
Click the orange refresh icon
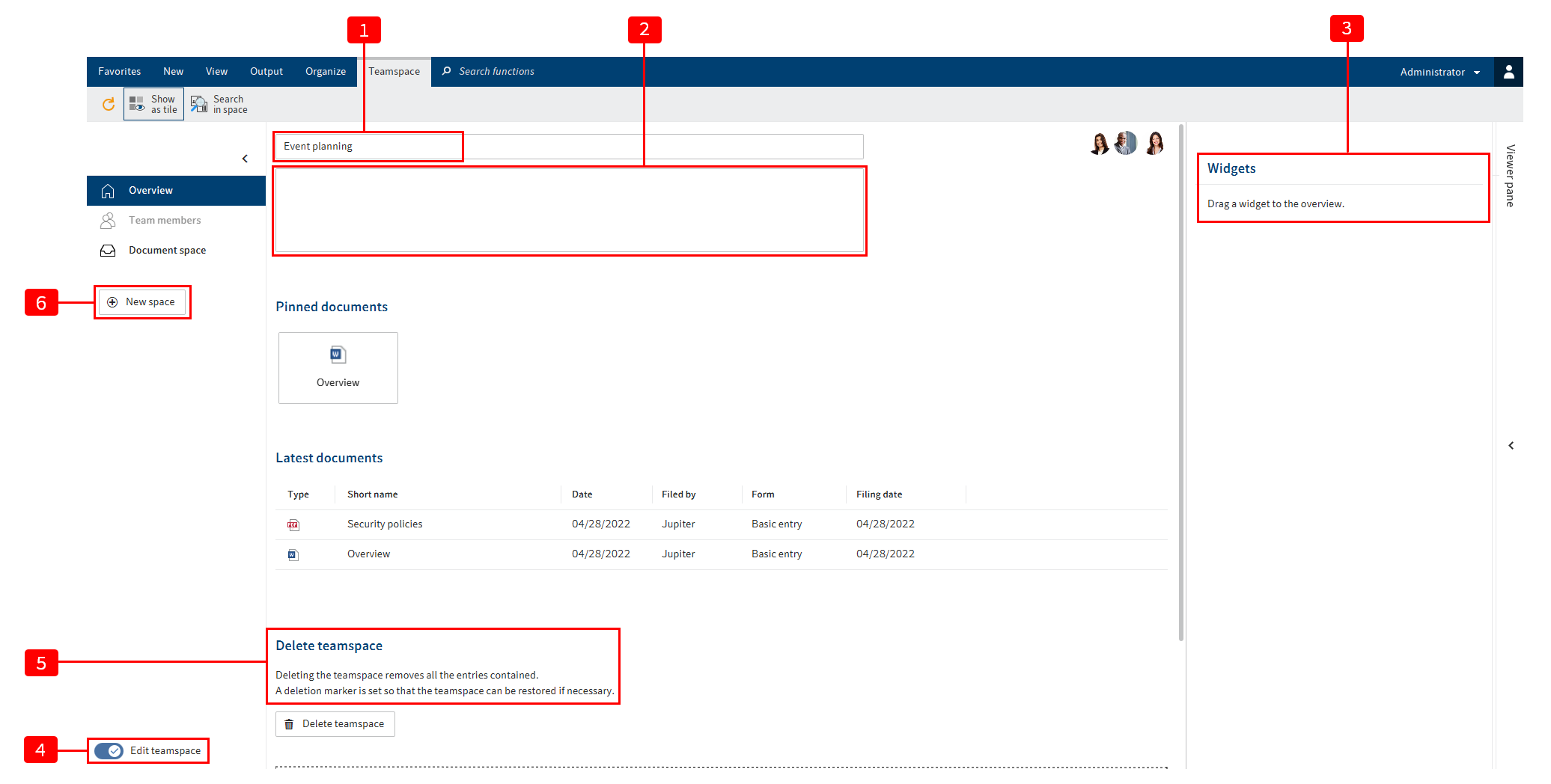pyautogui.click(x=109, y=104)
